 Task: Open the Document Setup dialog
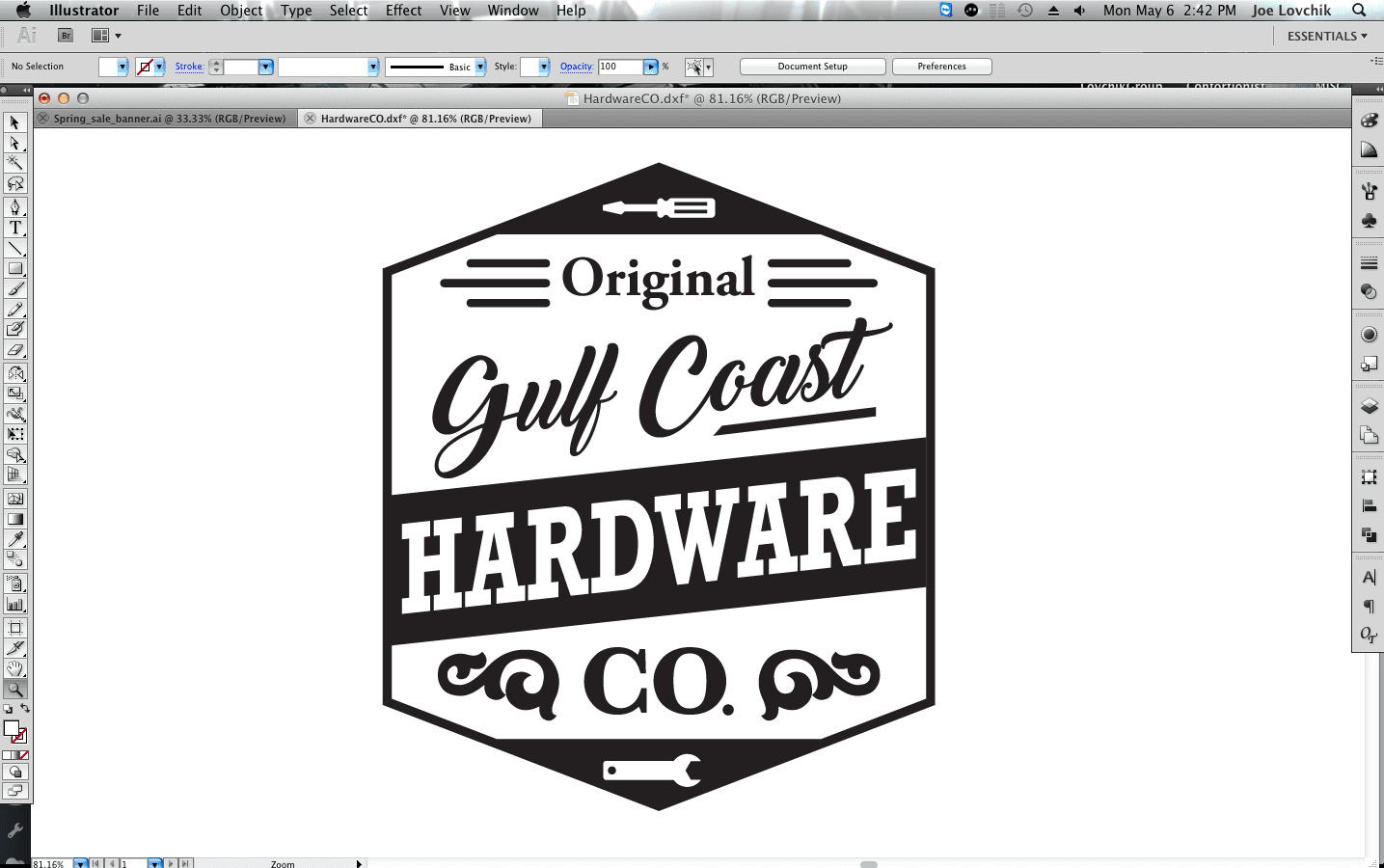click(812, 66)
